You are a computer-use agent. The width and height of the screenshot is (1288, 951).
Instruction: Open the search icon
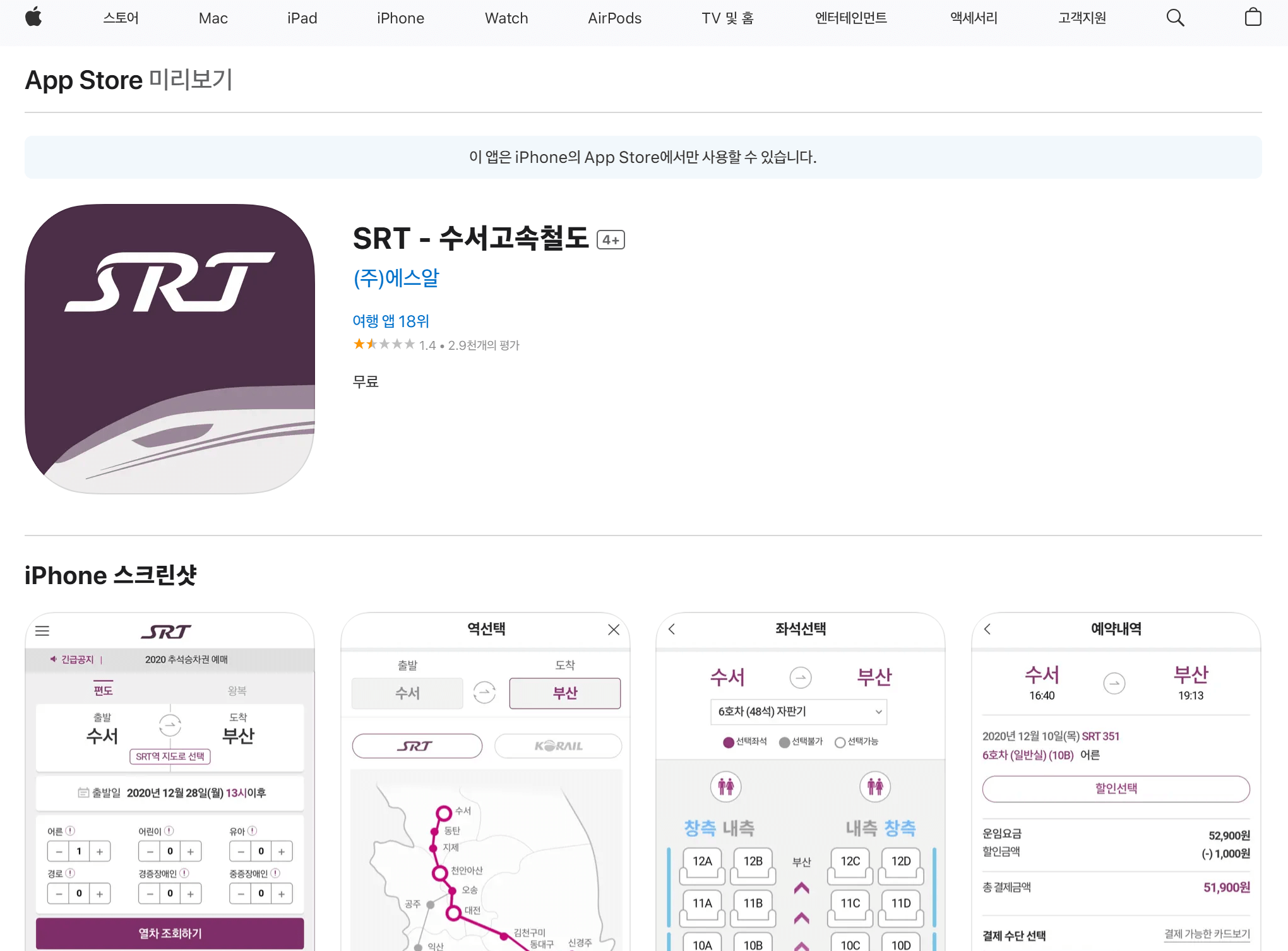point(1174,17)
